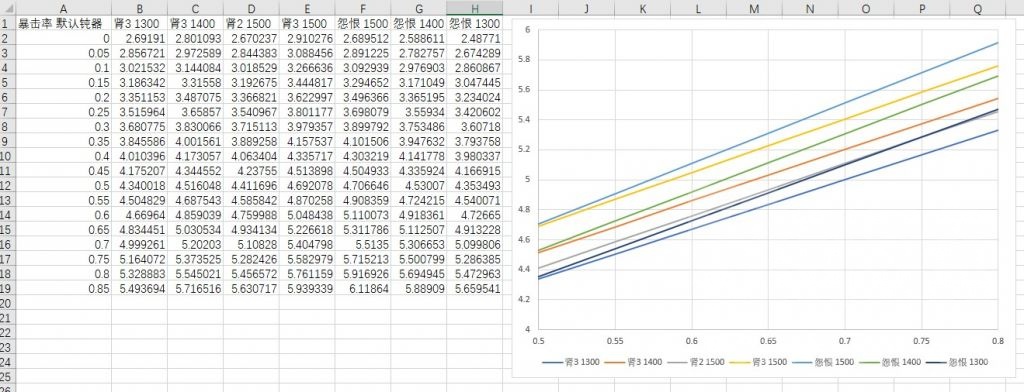Click cell with value 4.53007
Screen dimensions: 1024x392
tap(419, 186)
